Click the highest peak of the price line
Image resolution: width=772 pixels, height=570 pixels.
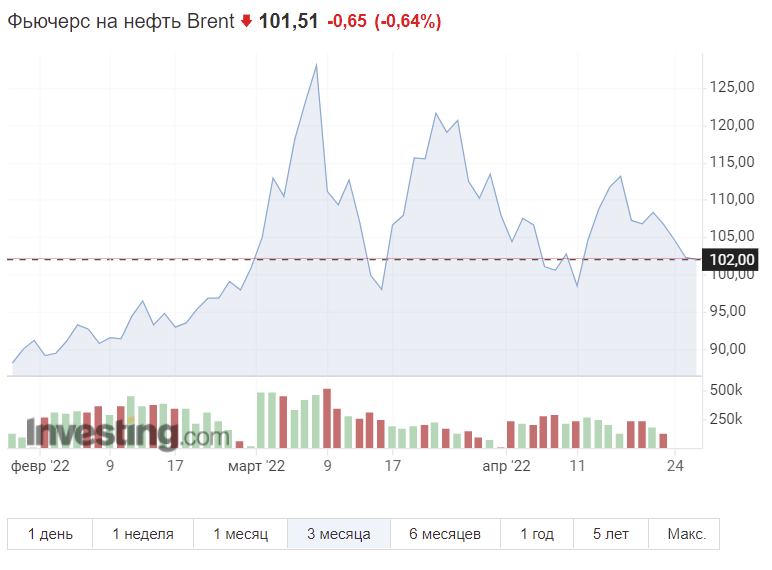316,65
